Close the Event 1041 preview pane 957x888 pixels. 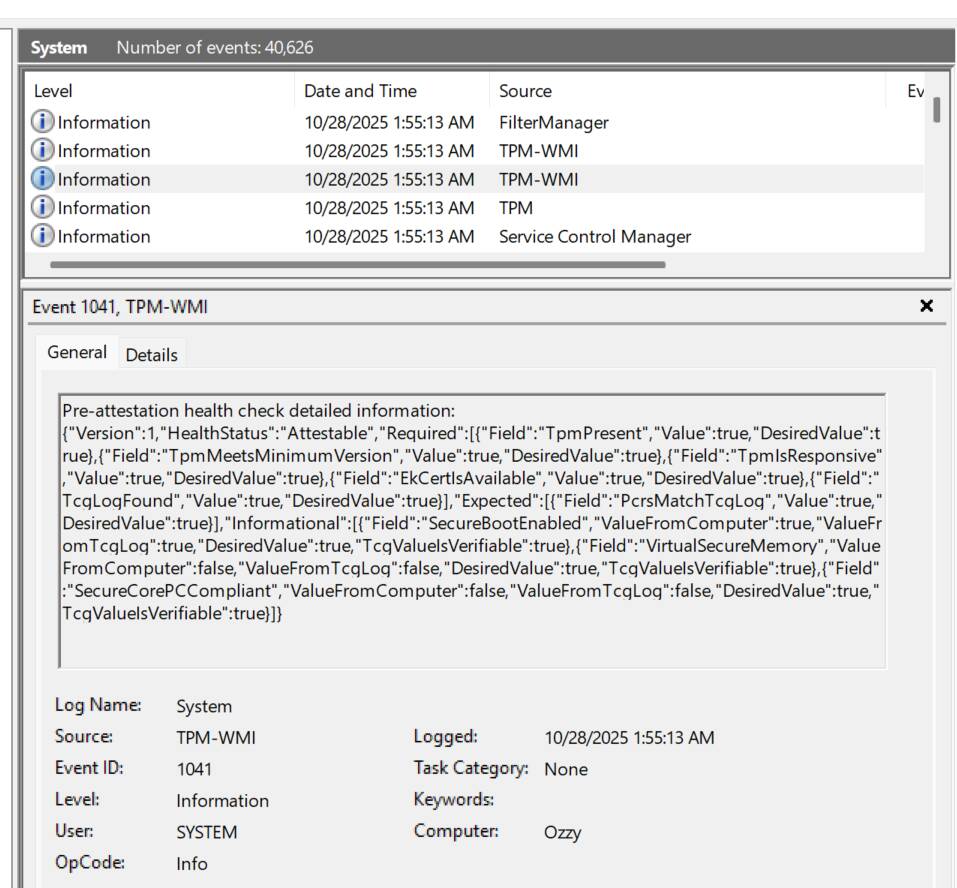[x=926, y=306]
